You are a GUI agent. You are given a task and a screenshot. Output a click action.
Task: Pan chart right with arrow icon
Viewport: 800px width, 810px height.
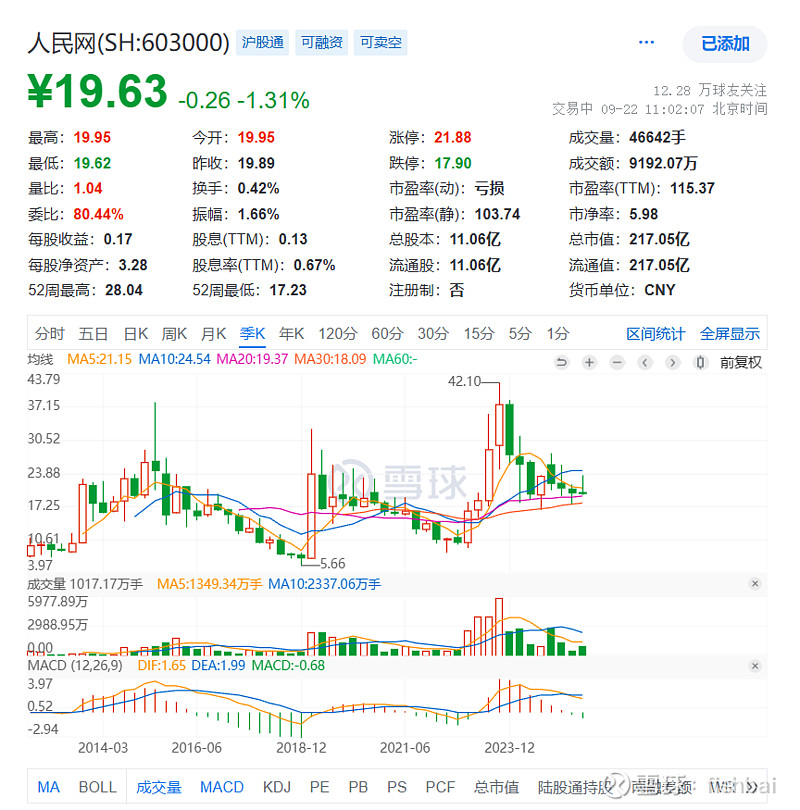672,363
